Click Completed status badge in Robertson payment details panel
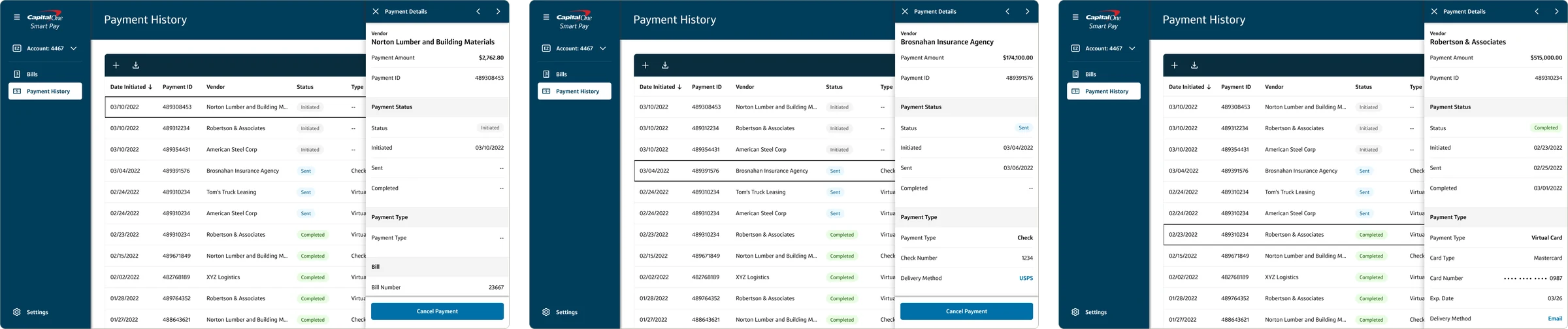Image resolution: width=1568 pixels, height=329 pixels. (x=1546, y=128)
